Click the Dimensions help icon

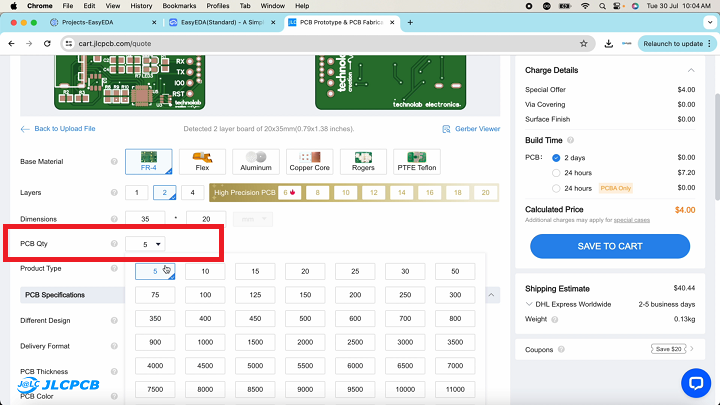[x=114, y=219]
